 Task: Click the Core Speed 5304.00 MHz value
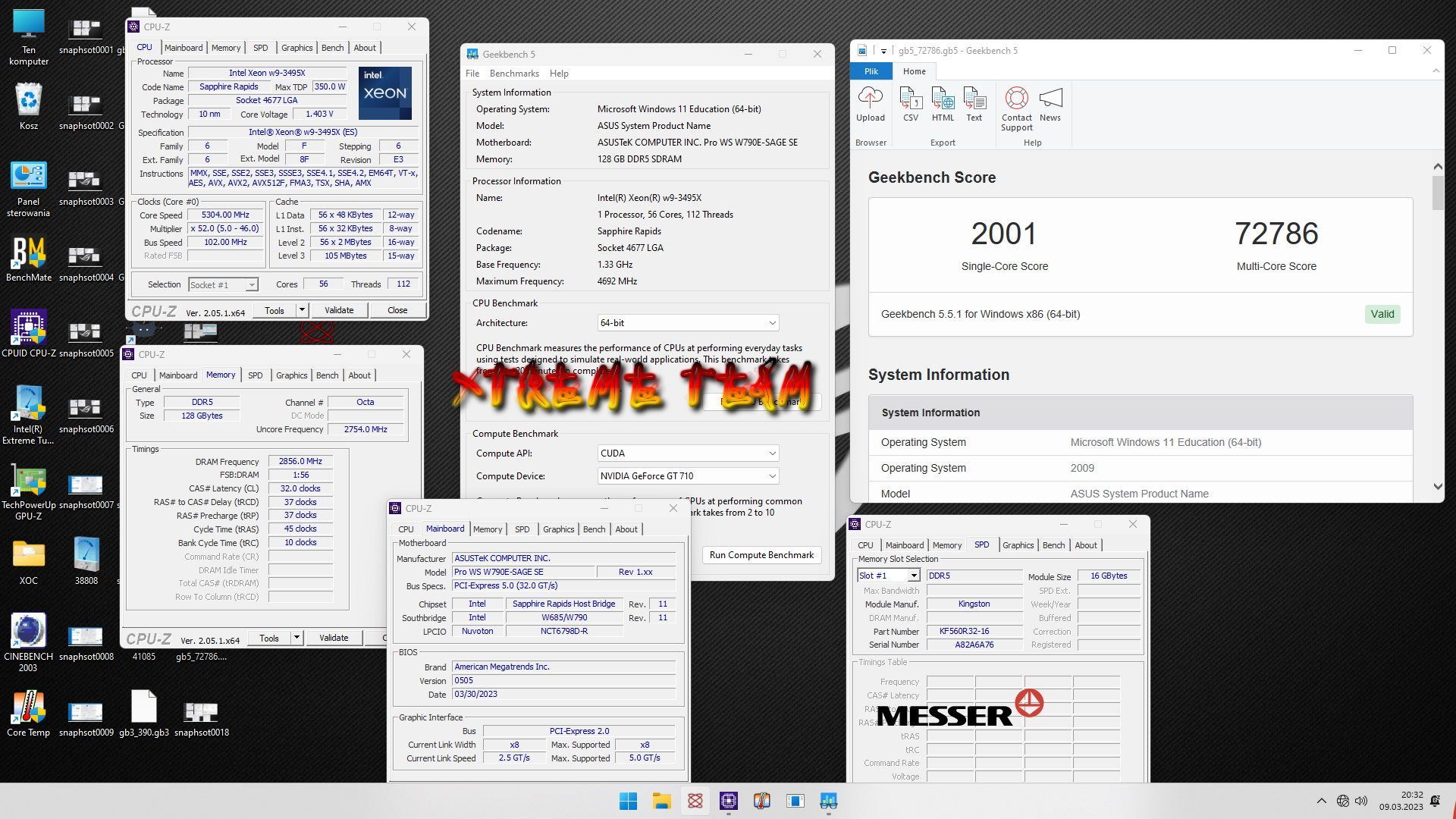click(225, 215)
